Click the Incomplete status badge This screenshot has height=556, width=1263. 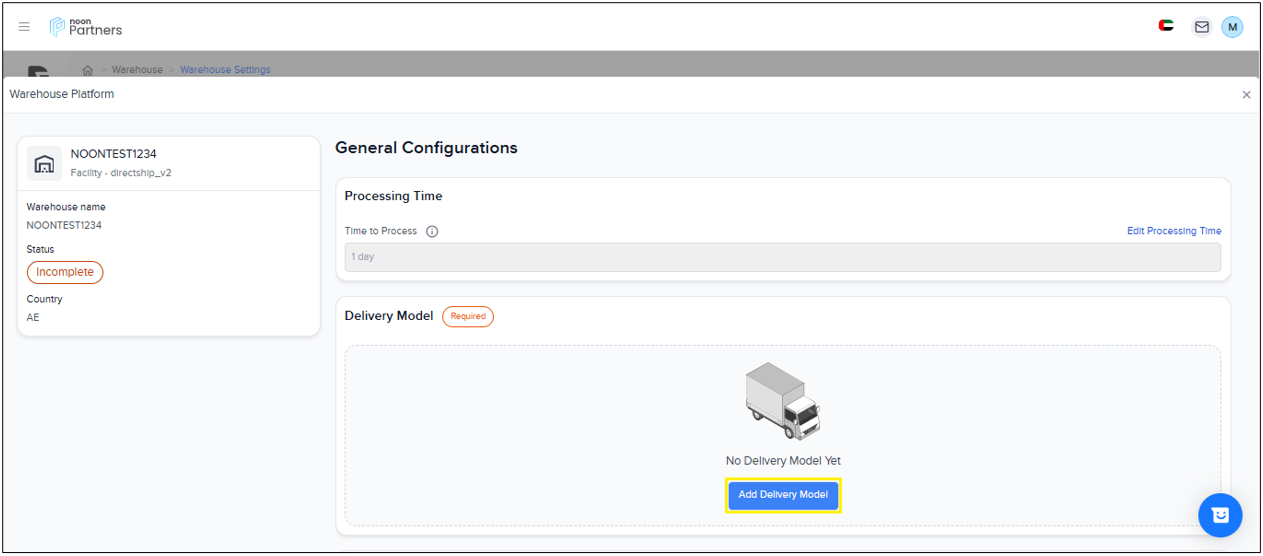point(65,272)
